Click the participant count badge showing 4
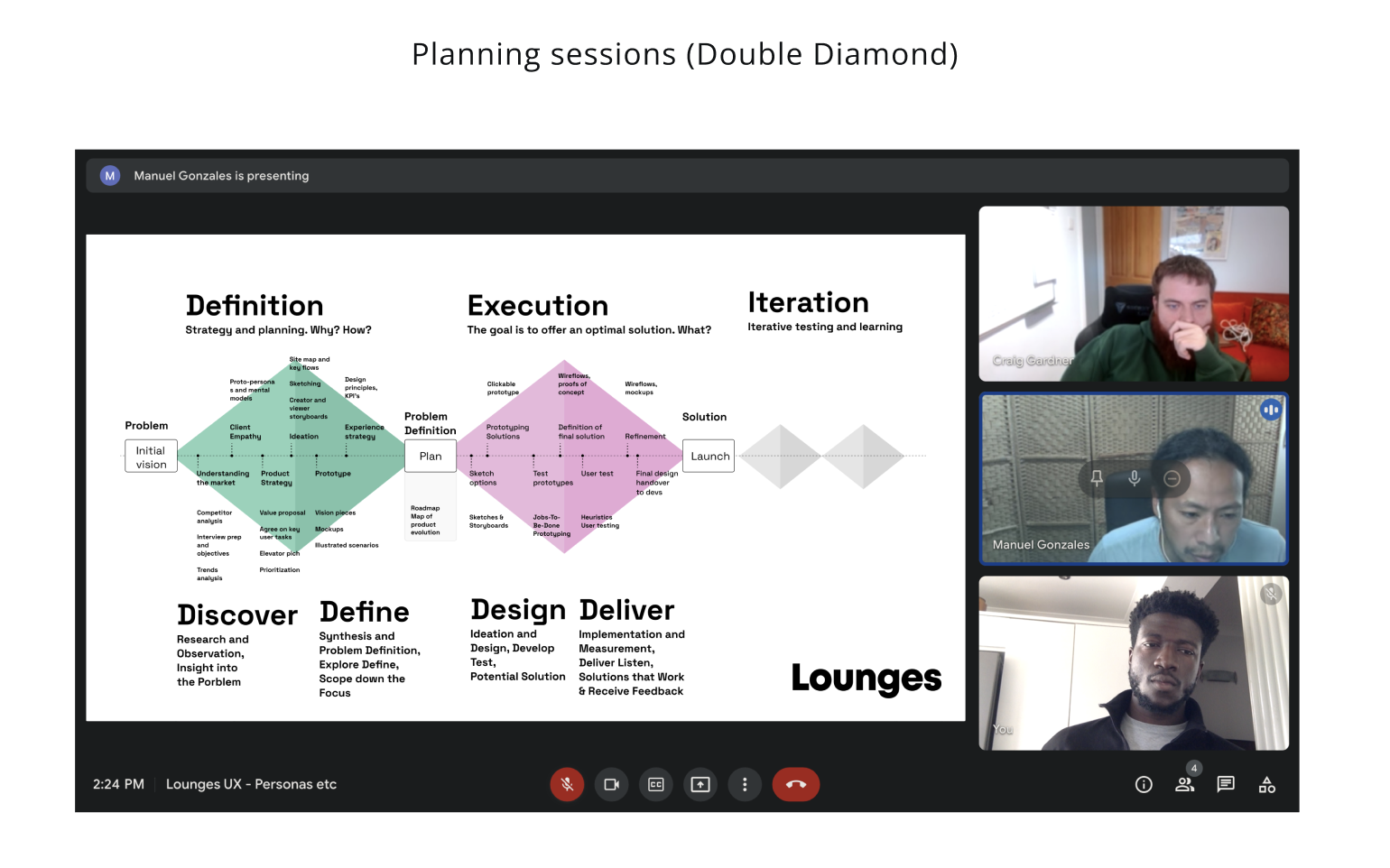Viewport: 1390px width, 868px height. [1194, 769]
